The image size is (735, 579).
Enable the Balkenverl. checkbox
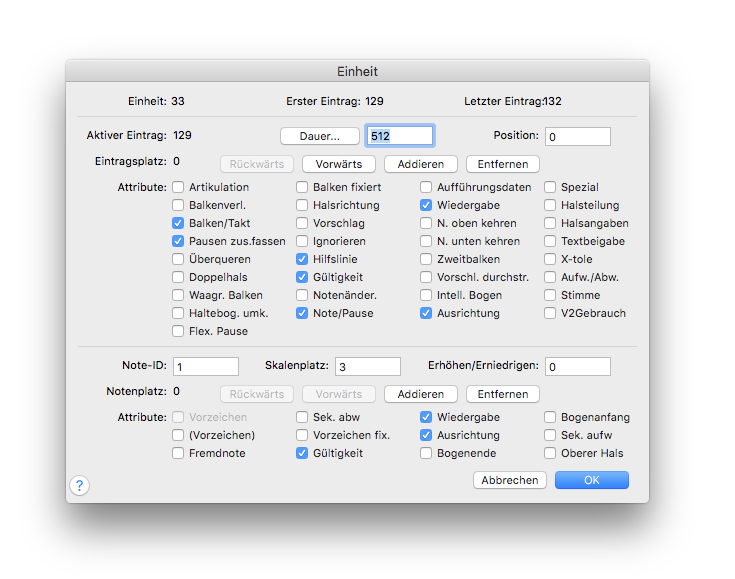178,205
